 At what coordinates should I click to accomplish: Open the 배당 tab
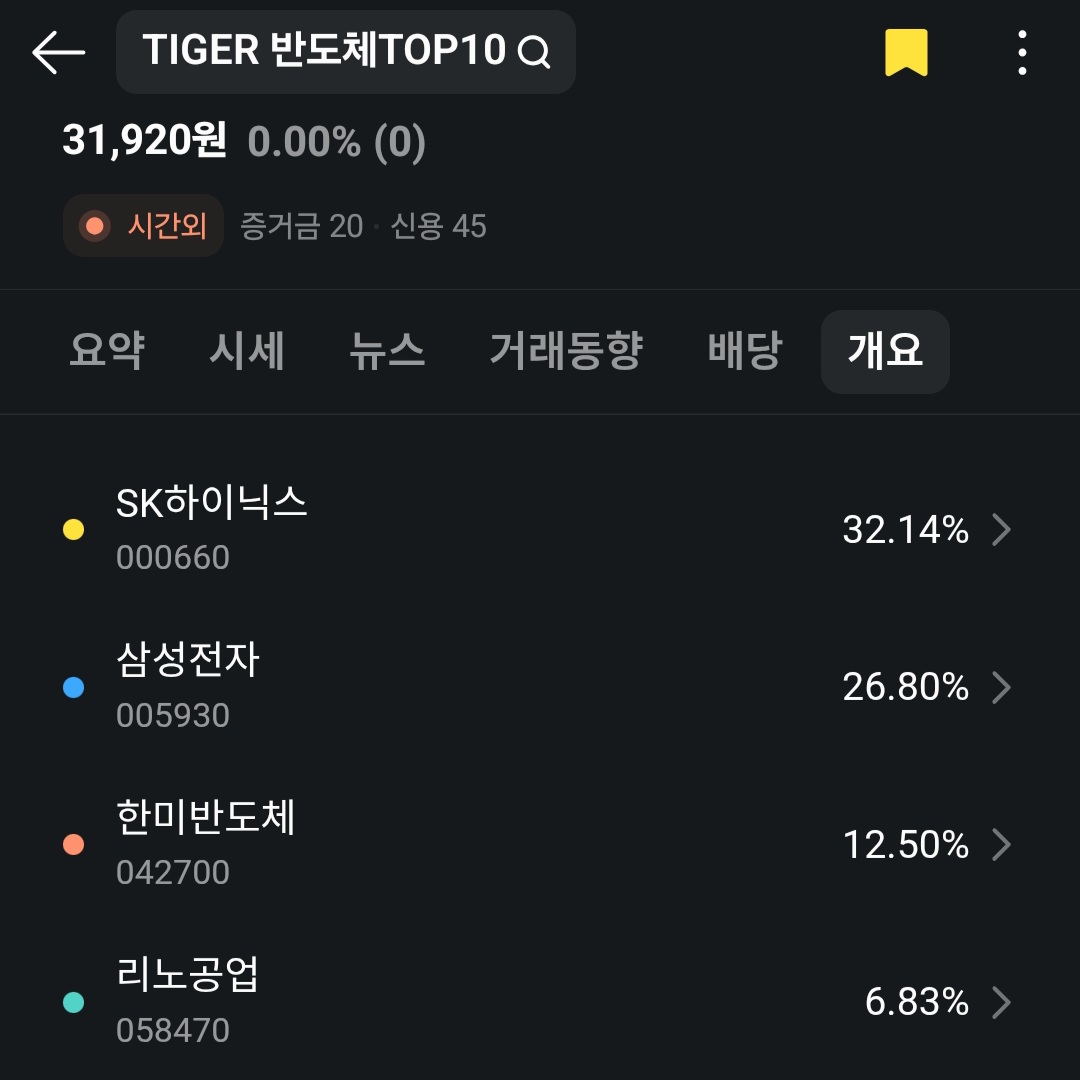[744, 351]
